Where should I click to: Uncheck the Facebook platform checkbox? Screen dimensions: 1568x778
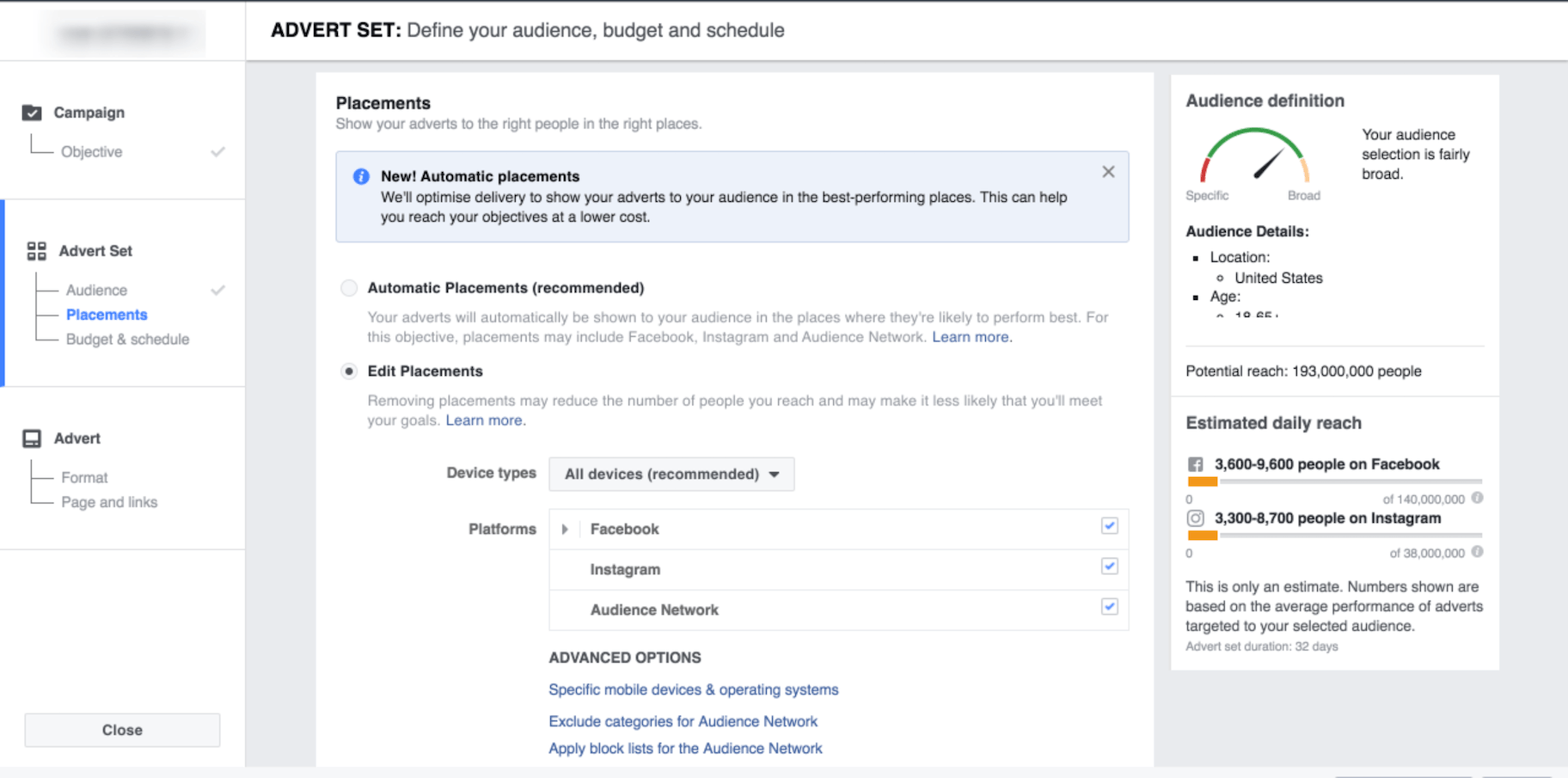pos(1109,526)
